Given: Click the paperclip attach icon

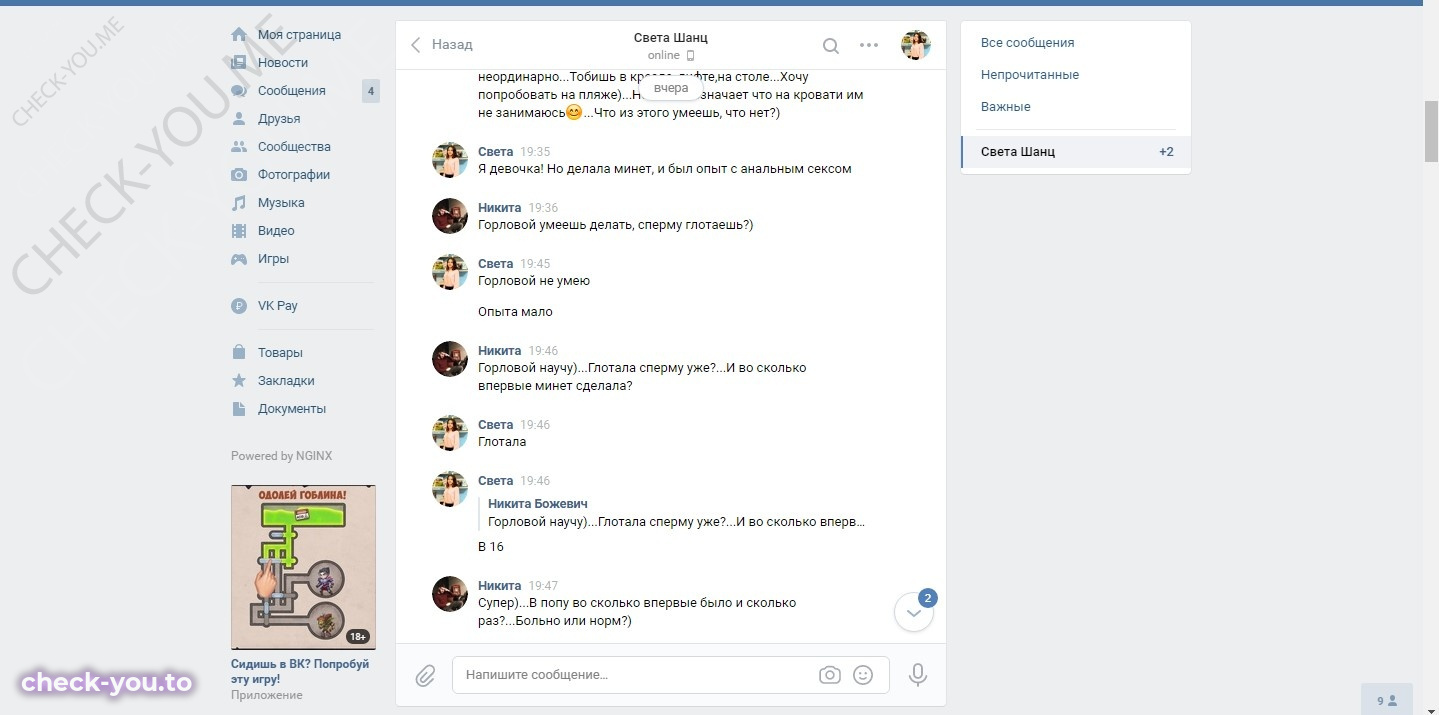Looking at the screenshot, I should click(425, 676).
